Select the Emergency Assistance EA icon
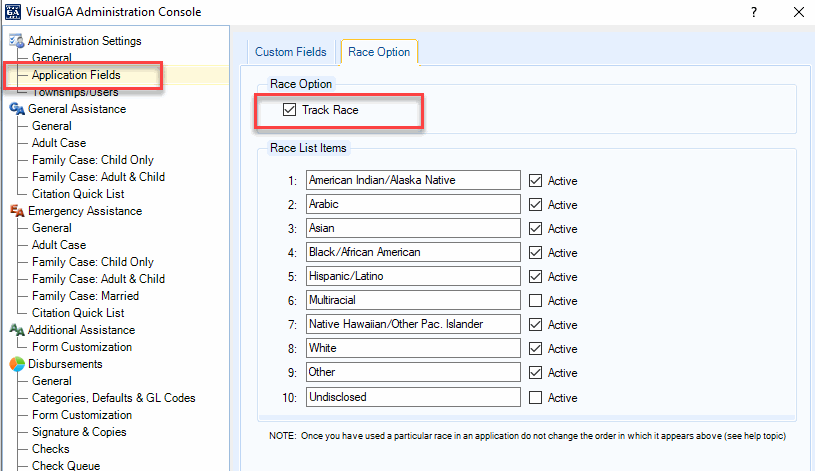This screenshot has height=471, width=815. click(x=17, y=211)
